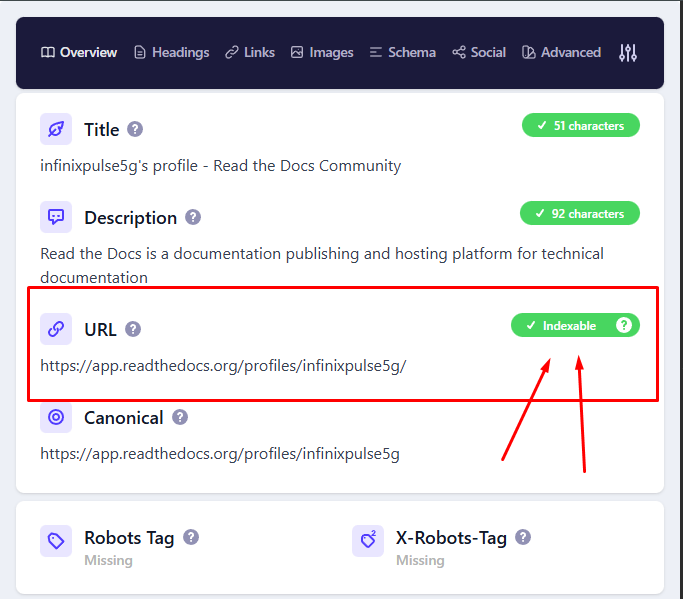Open the settings sliders icon in the tab bar
Viewport: 683px width, 599px height.
[x=628, y=53]
